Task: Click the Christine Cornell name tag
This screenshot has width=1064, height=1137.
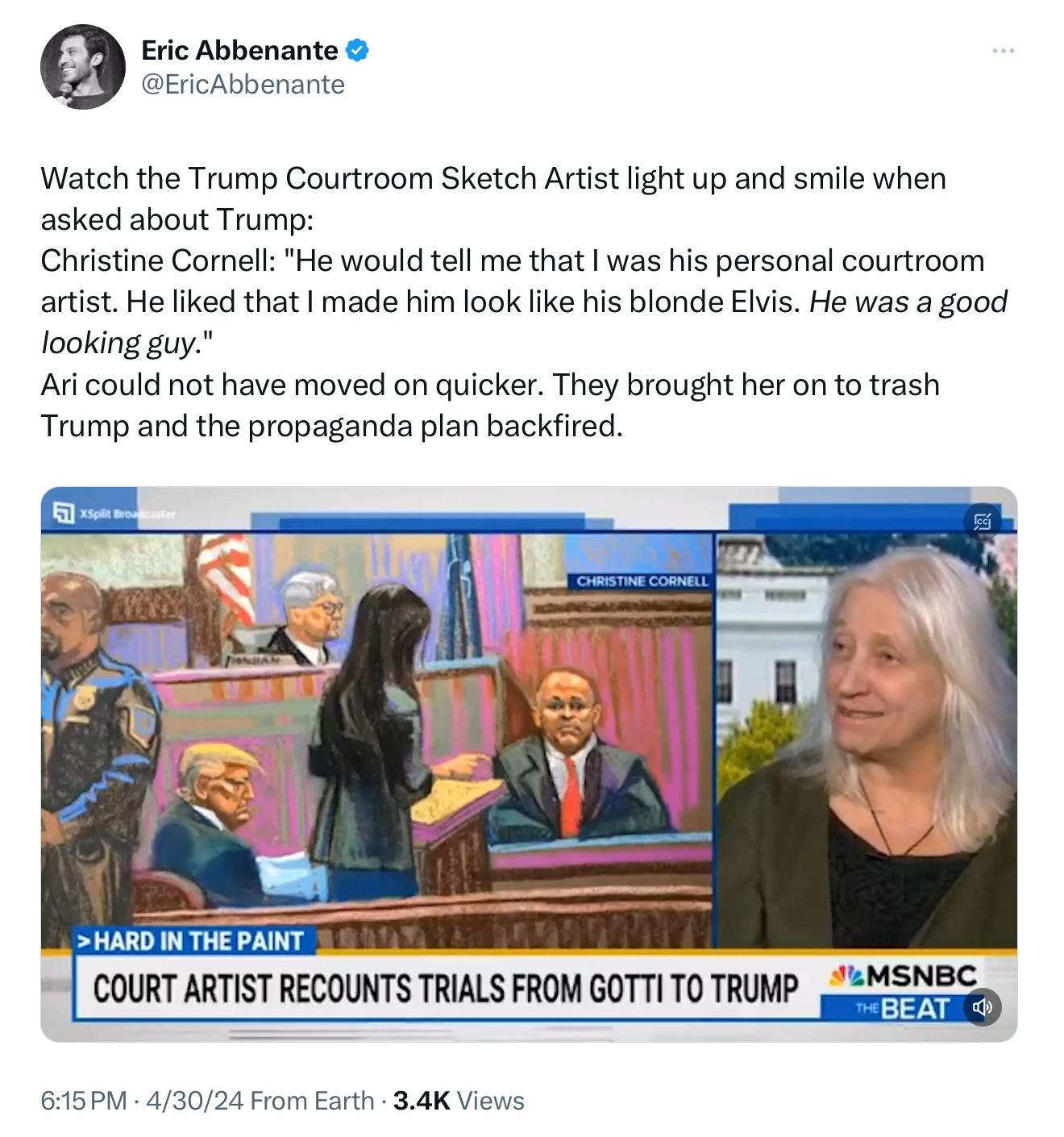Action: (642, 581)
